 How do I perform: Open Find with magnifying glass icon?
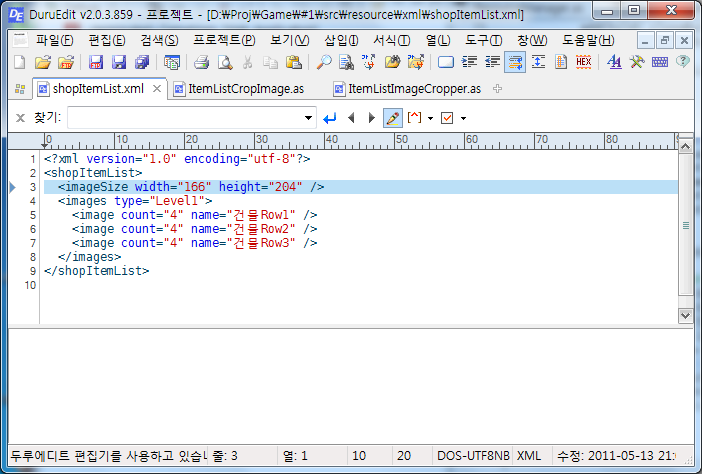tap(324, 62)
